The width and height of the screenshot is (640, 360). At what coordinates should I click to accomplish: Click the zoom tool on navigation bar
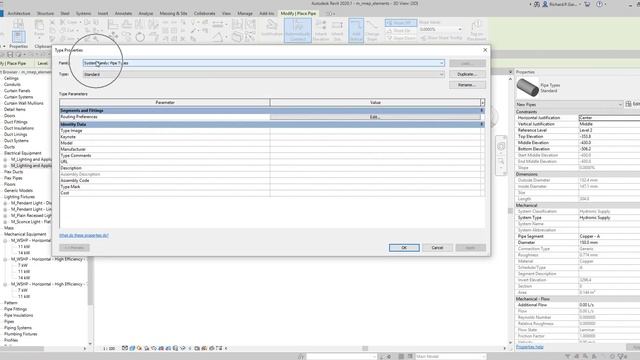click(x=501, y=162)
